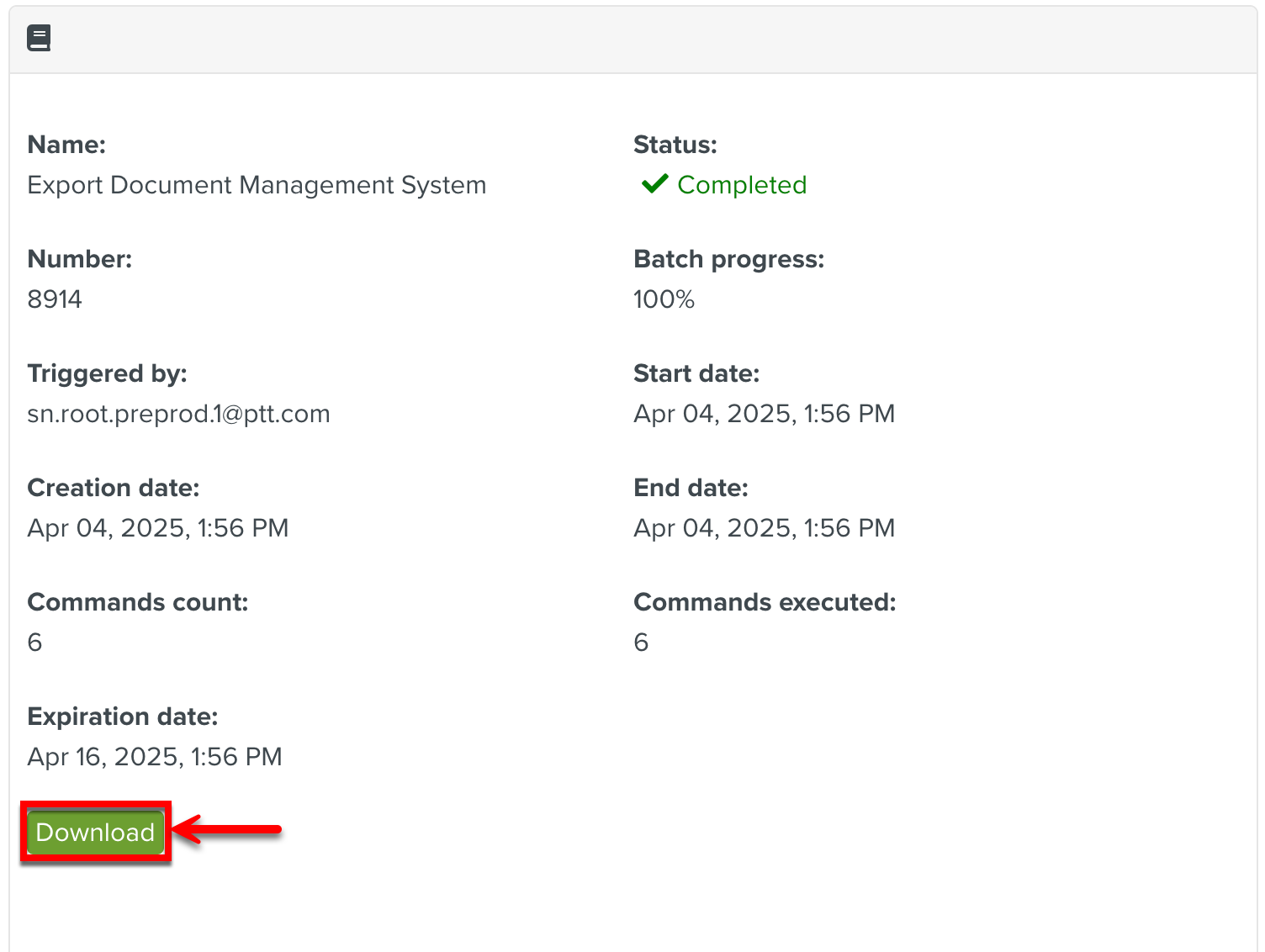Click the book icon in the header

[39, 38]
